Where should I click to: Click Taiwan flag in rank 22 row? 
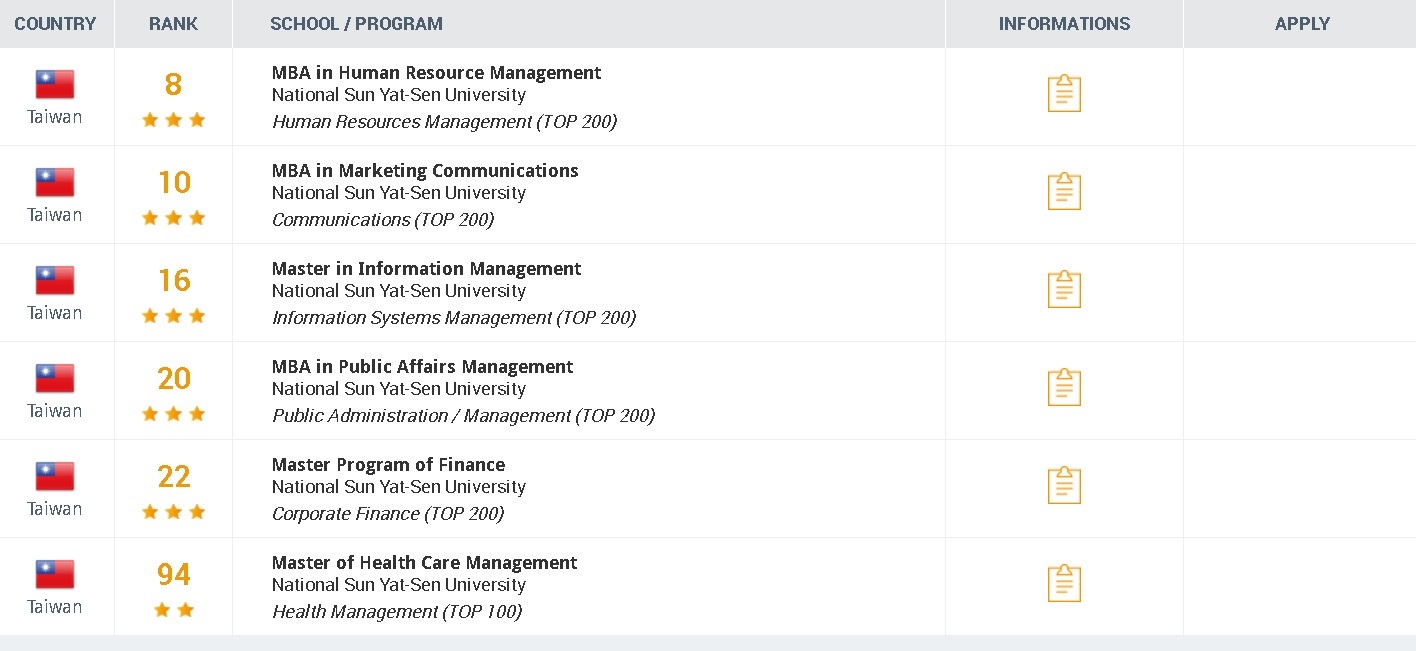pos(55,476)
